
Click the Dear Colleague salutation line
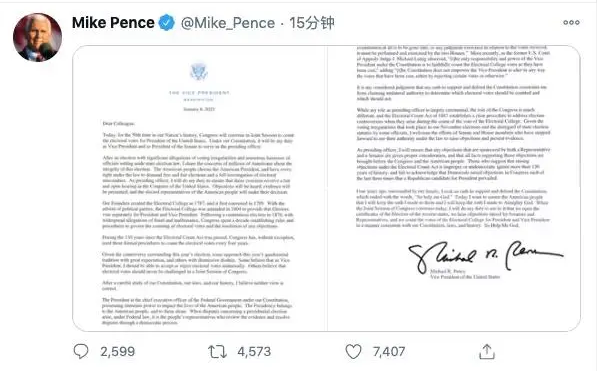tap(118, 123)
